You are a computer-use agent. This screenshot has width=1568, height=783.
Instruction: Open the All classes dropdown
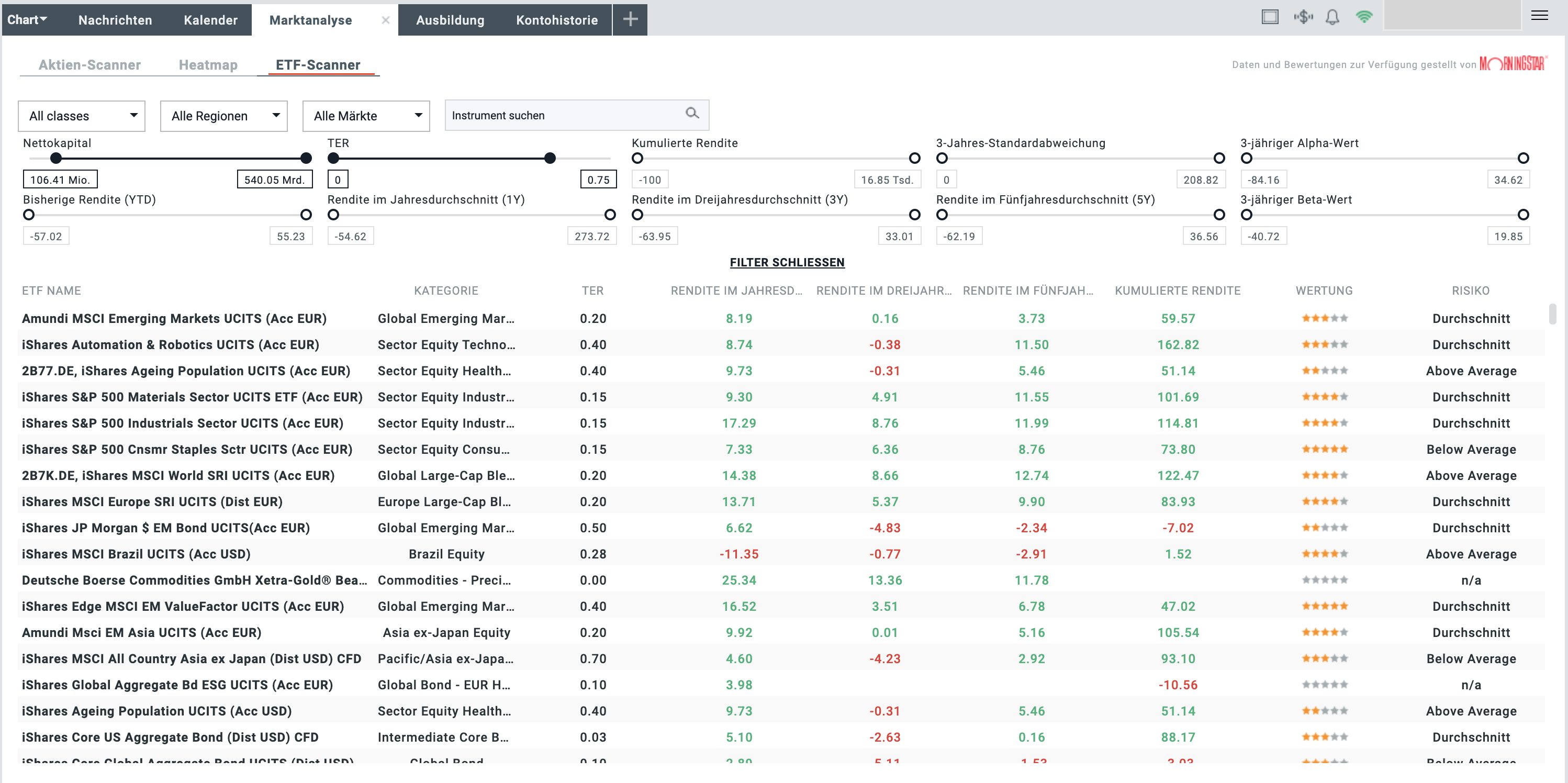pos(81,116)
